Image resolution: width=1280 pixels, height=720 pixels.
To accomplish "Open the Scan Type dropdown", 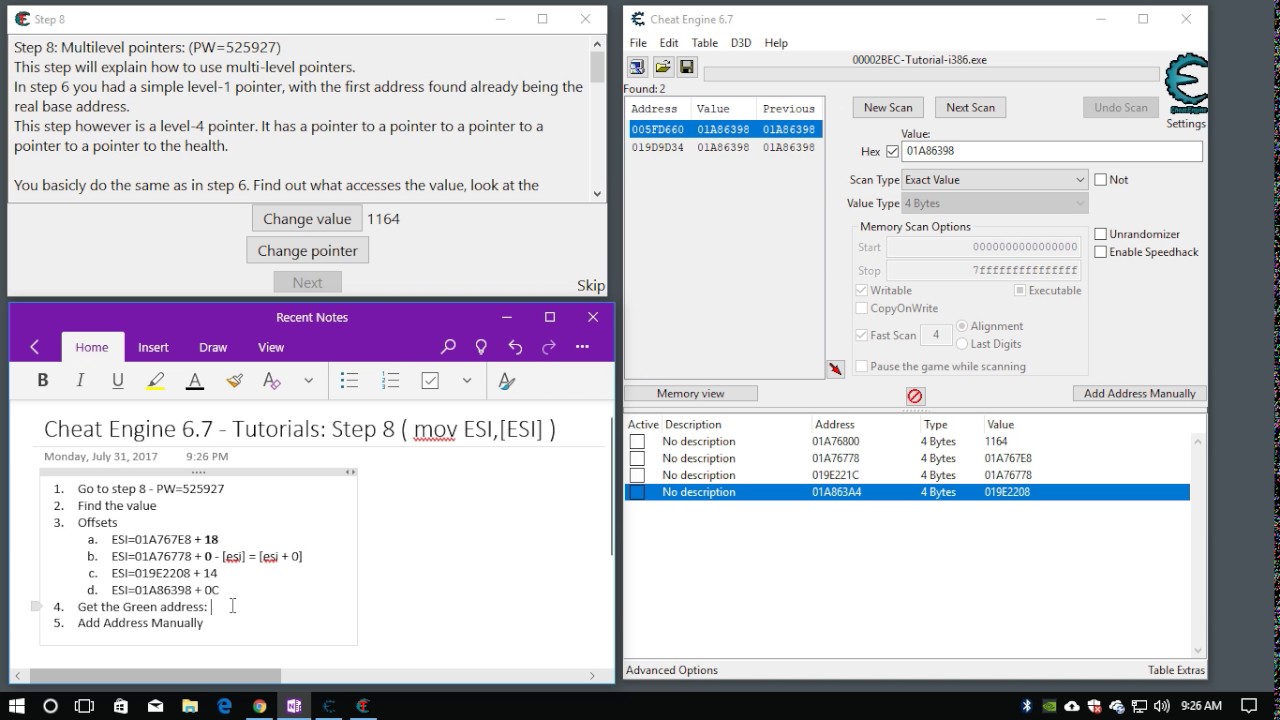I will [994, 180].
